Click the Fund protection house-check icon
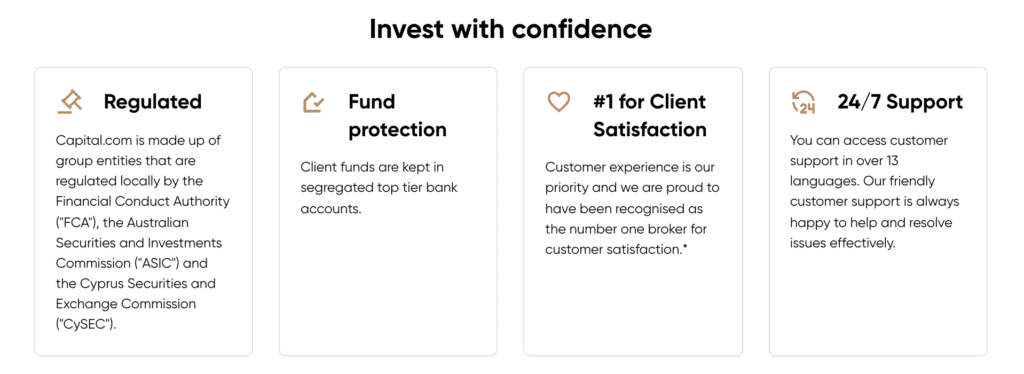This screenshot has height=374, width=1024. point(313,102)
